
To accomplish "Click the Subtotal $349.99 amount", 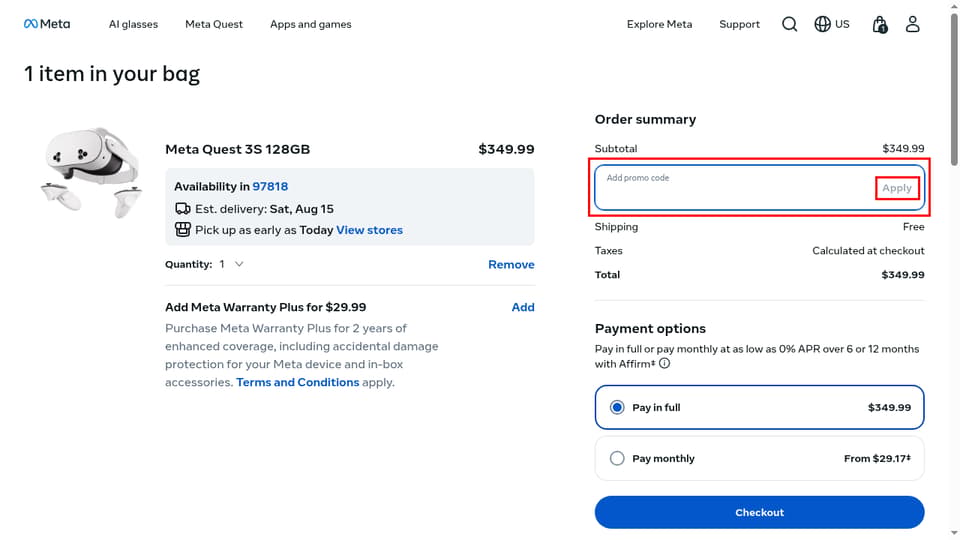I will 903,149.
